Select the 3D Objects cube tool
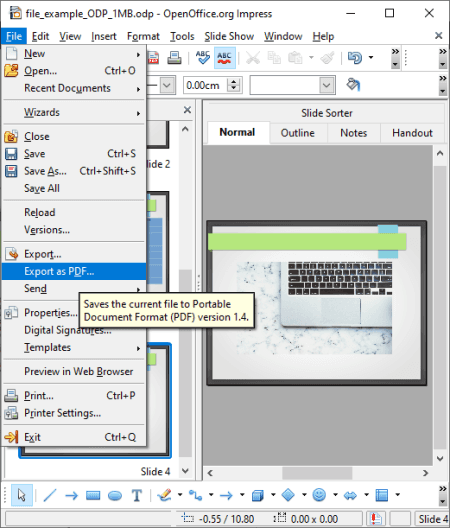Screen dimensions: 450x528 point(258,495)
